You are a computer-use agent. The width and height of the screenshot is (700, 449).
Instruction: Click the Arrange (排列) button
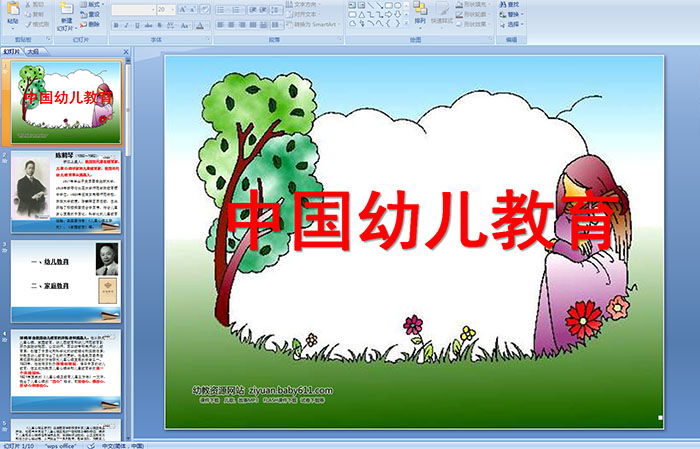point(420,15)
